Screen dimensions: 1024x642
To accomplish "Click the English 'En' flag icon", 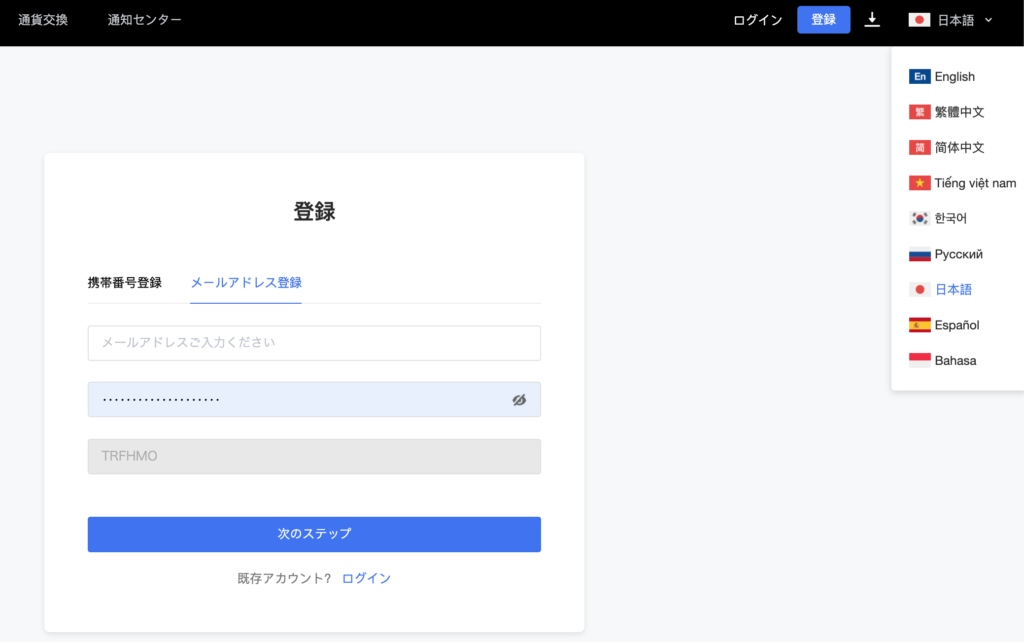I will click(920, 76).
